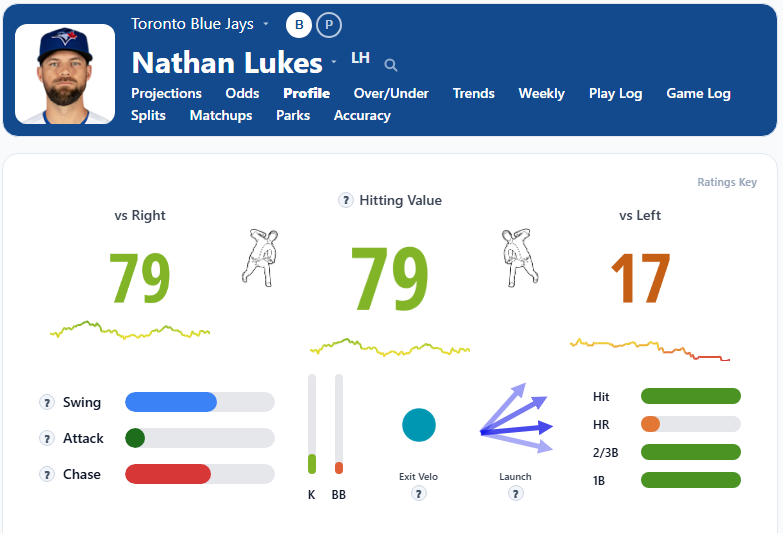Go to the Splits tab
Screen dimensions: 783x533
pyautogui.click(x=148, y=115)
